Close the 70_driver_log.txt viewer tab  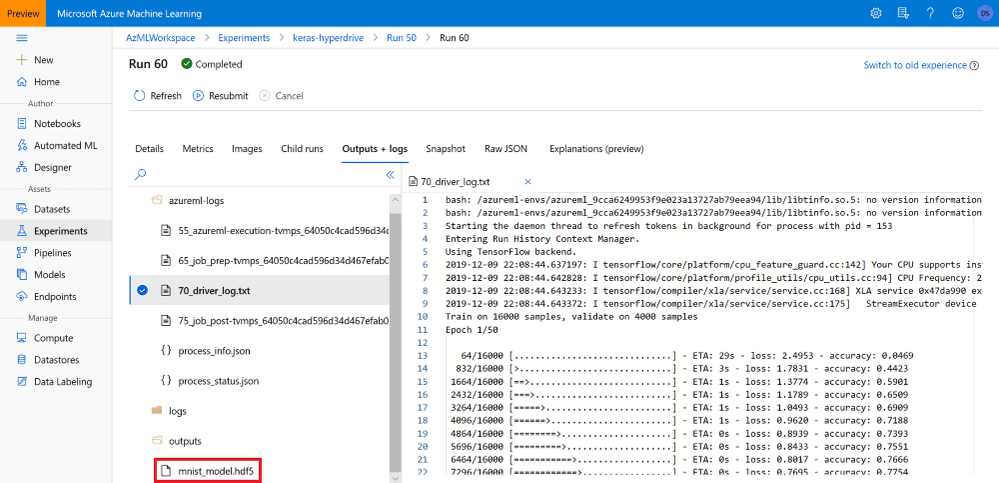click(528, 182)
